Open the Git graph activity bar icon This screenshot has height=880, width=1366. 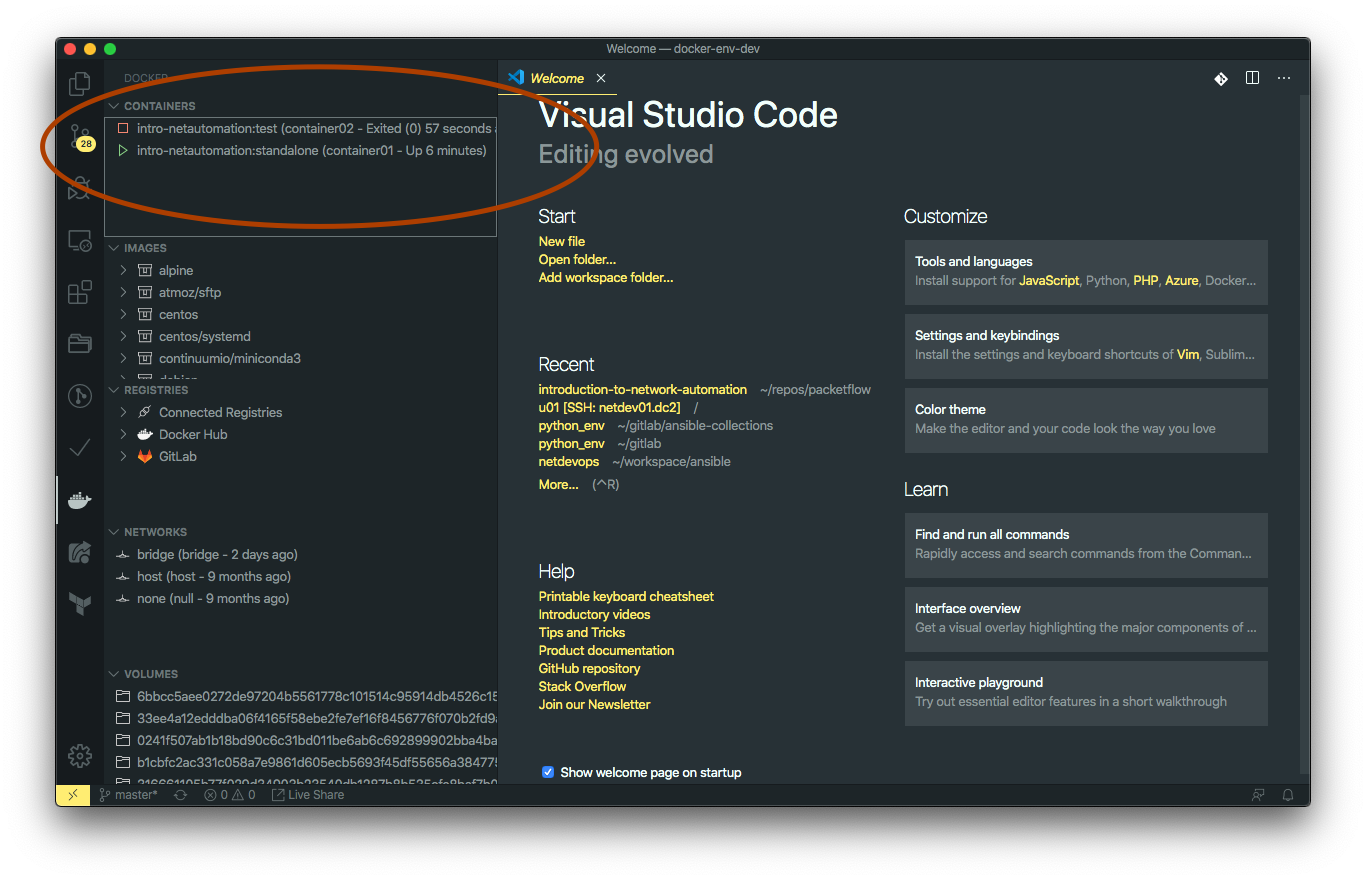pyautogui.click(x=80, y=396)
